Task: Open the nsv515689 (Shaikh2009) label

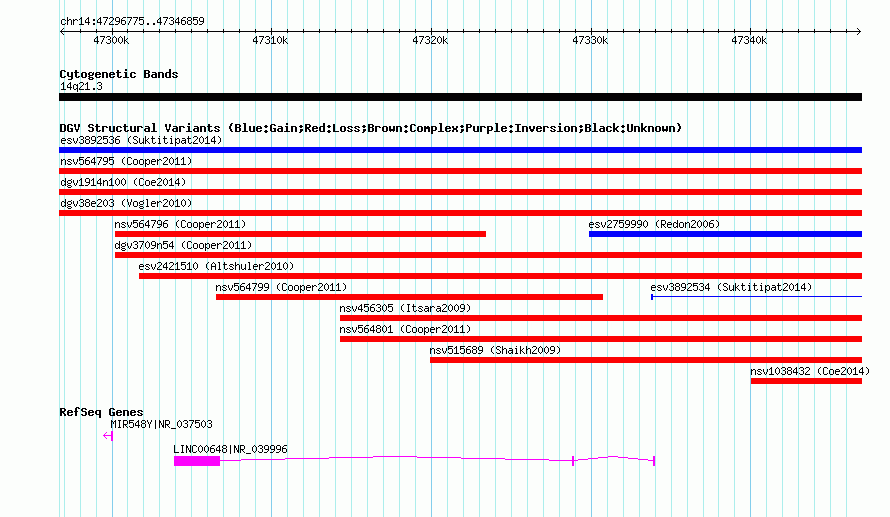Action: tap(495, 350)
